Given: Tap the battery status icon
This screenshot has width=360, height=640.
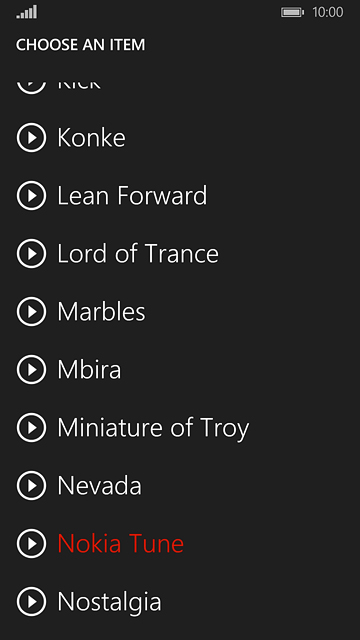Looking at the screenshot, I should point(292,12).
